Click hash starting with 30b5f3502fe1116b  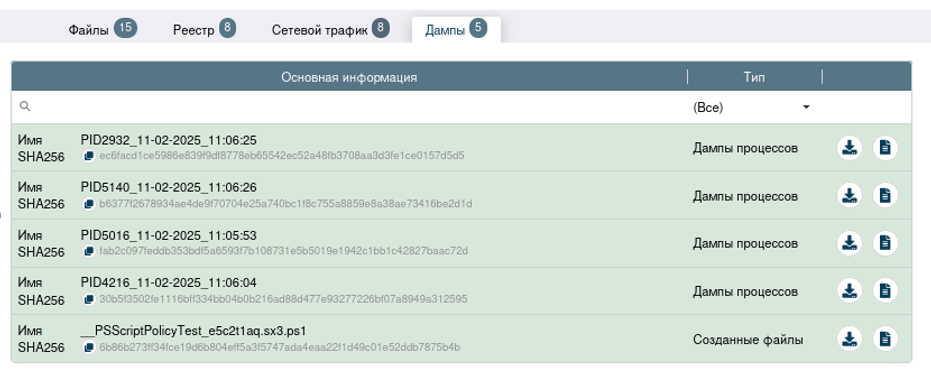tap(283, 300)
